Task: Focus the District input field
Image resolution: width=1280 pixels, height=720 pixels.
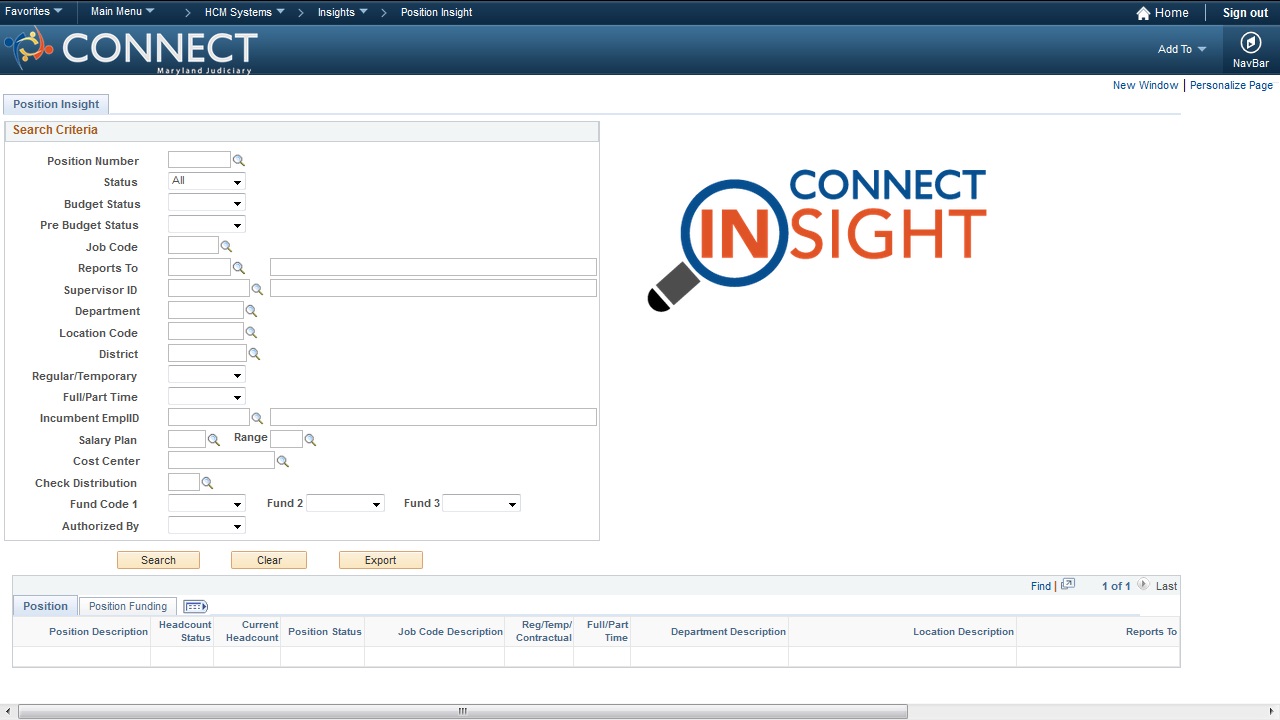Action: [x=207, y=354]
